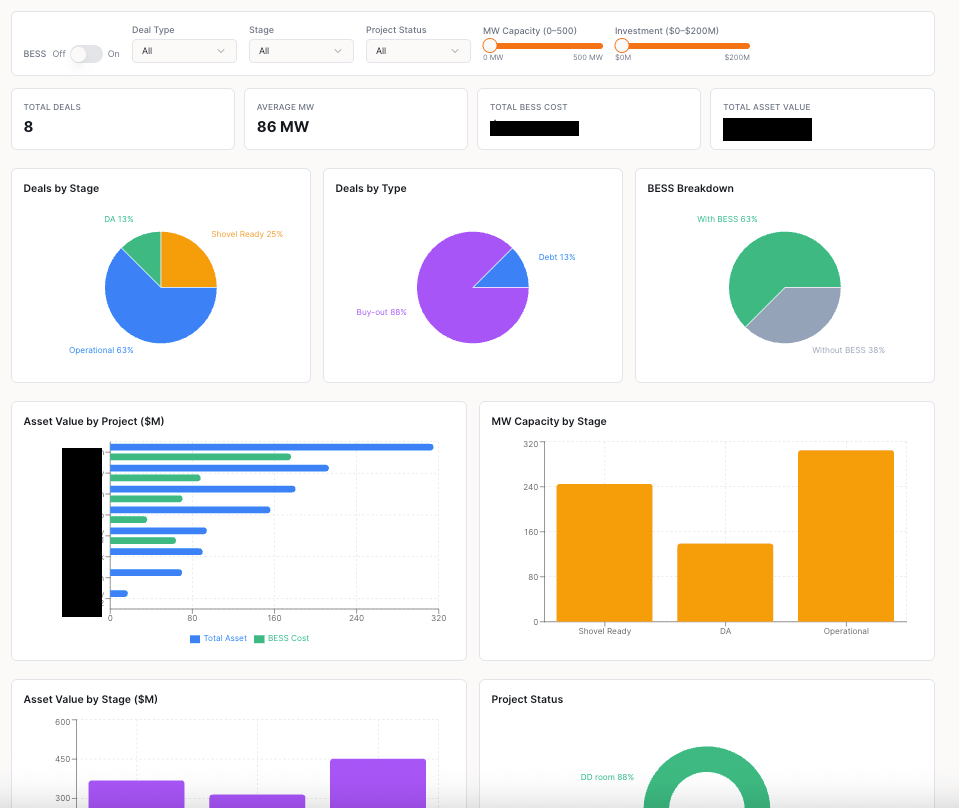
Task: Click the Shovel Ready MW capacity bar
Action: tap(604, 553)
